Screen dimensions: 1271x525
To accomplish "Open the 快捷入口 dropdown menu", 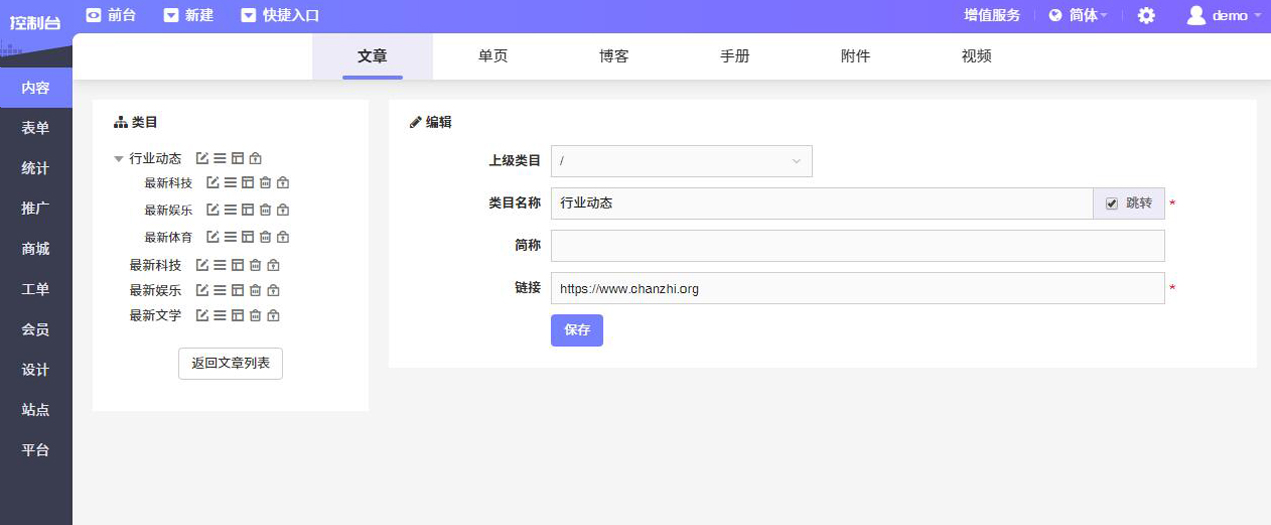I will (x=280, y=15).
